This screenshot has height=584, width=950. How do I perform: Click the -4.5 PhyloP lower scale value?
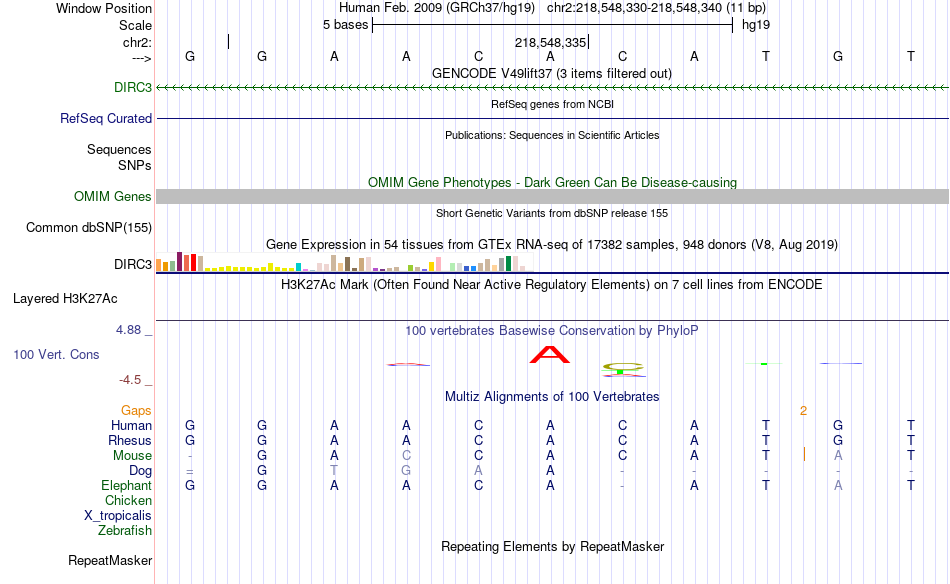[x=130, y=380]
